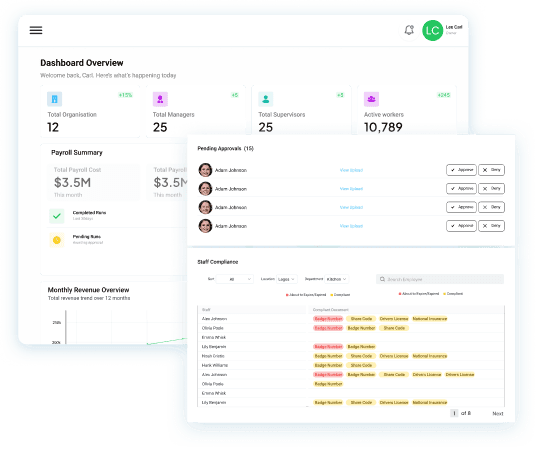This screenshot has width=537, height=449.
Task: Click the Lee Carl user name
Action: pos(454,27)
